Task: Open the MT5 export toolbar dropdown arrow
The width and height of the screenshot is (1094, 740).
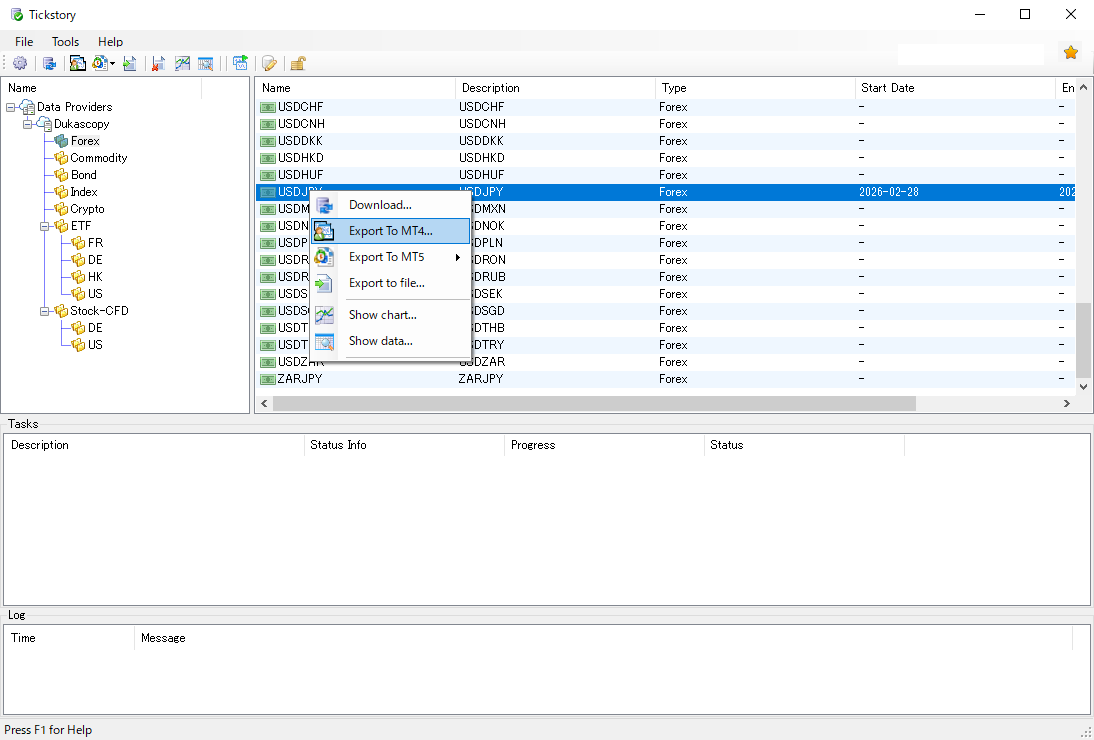Action: pyautogui.click(x=112, y=64)
